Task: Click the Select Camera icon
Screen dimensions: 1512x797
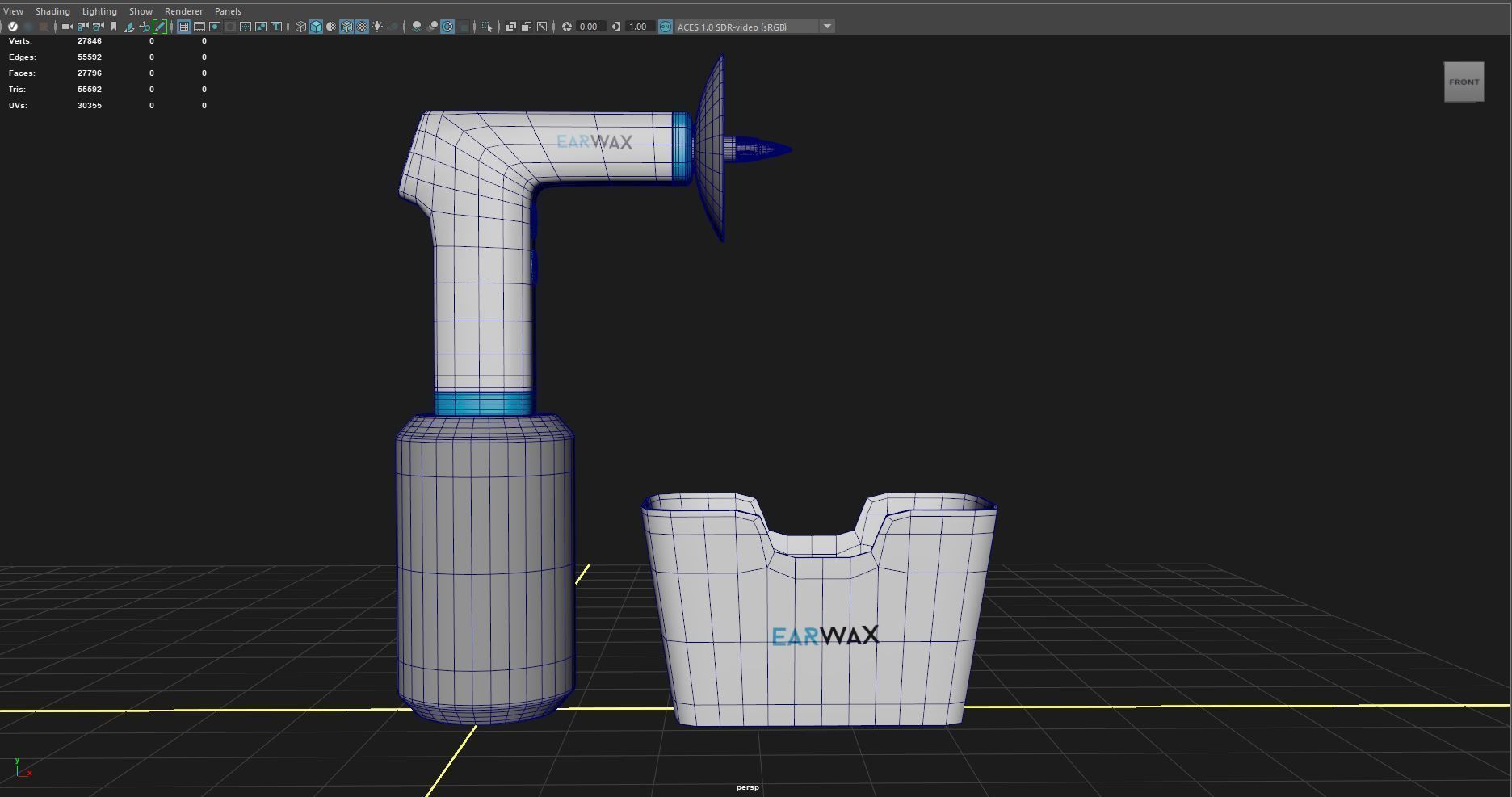Action: [x=67, y=27]
